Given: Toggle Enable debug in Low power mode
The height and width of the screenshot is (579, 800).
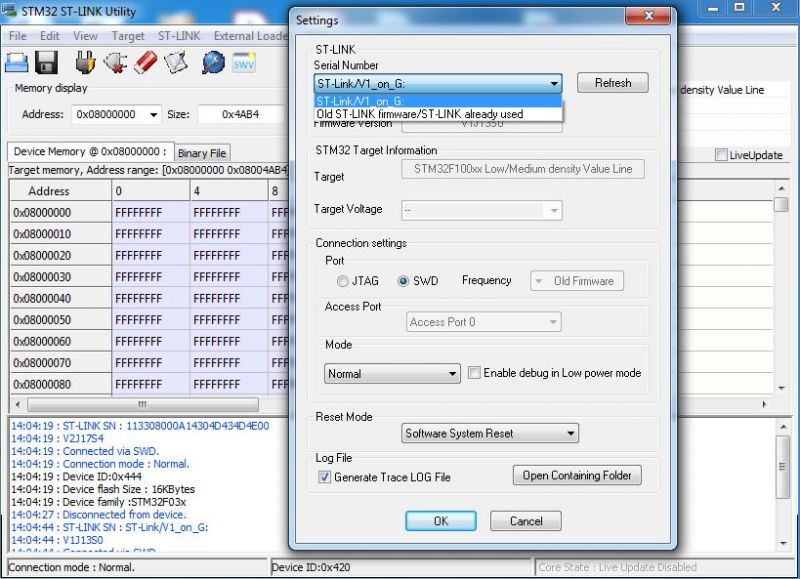Looking at the screenshot, I should point(475,373).
